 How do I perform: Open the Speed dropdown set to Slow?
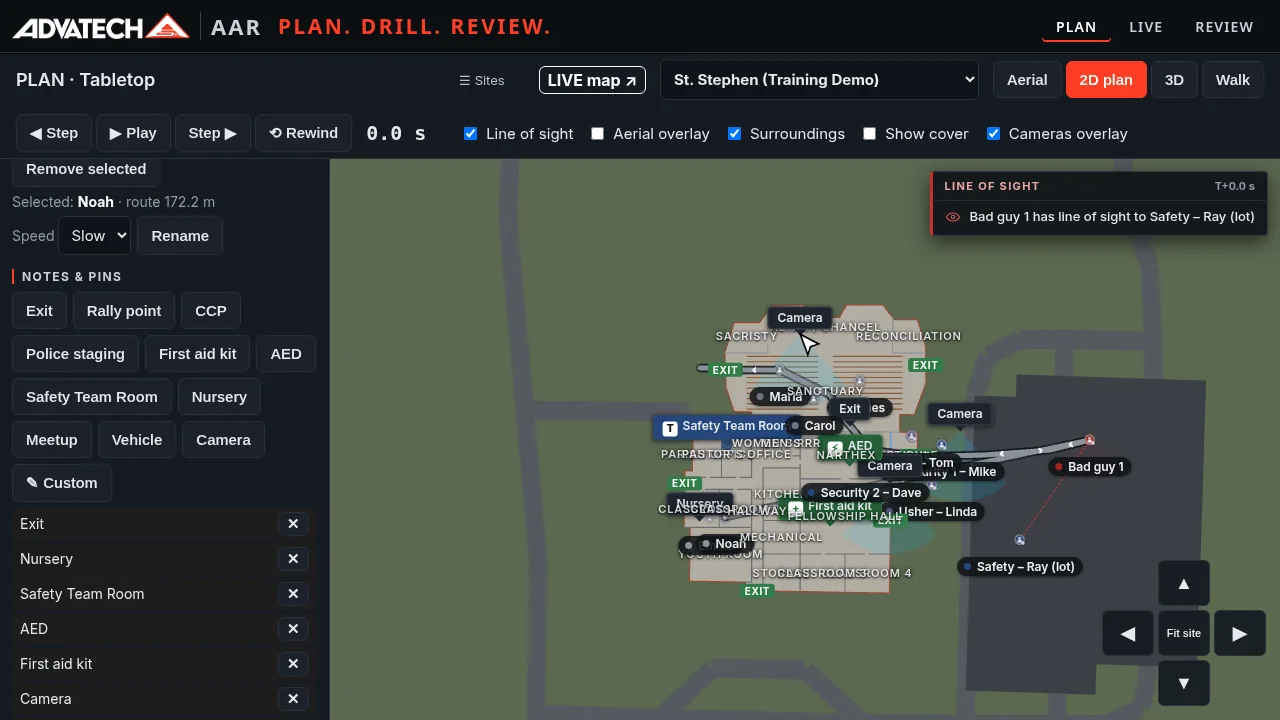click(x=95, y=236)
